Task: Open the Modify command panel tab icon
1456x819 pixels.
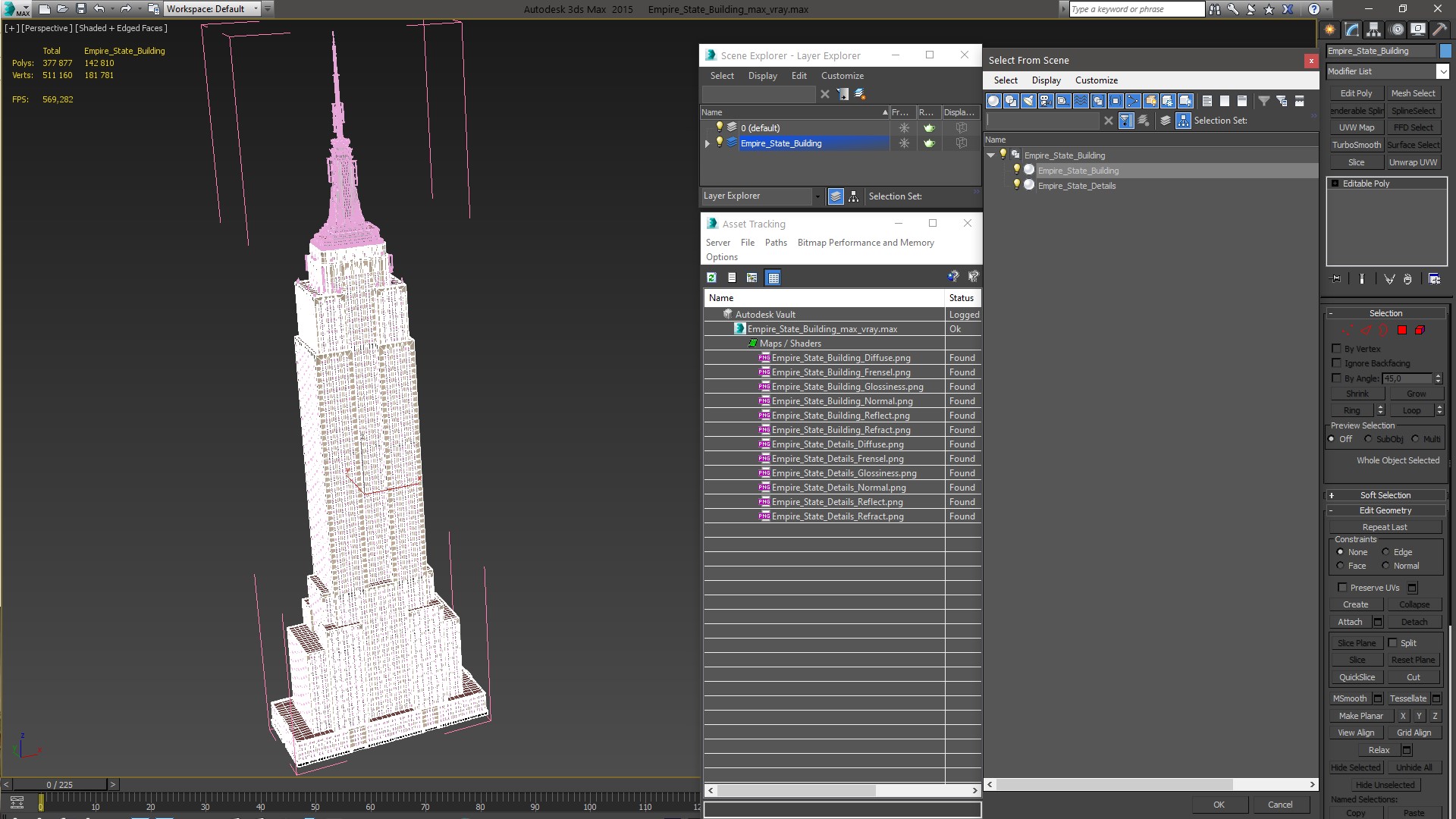Action: pos(1352,30)
